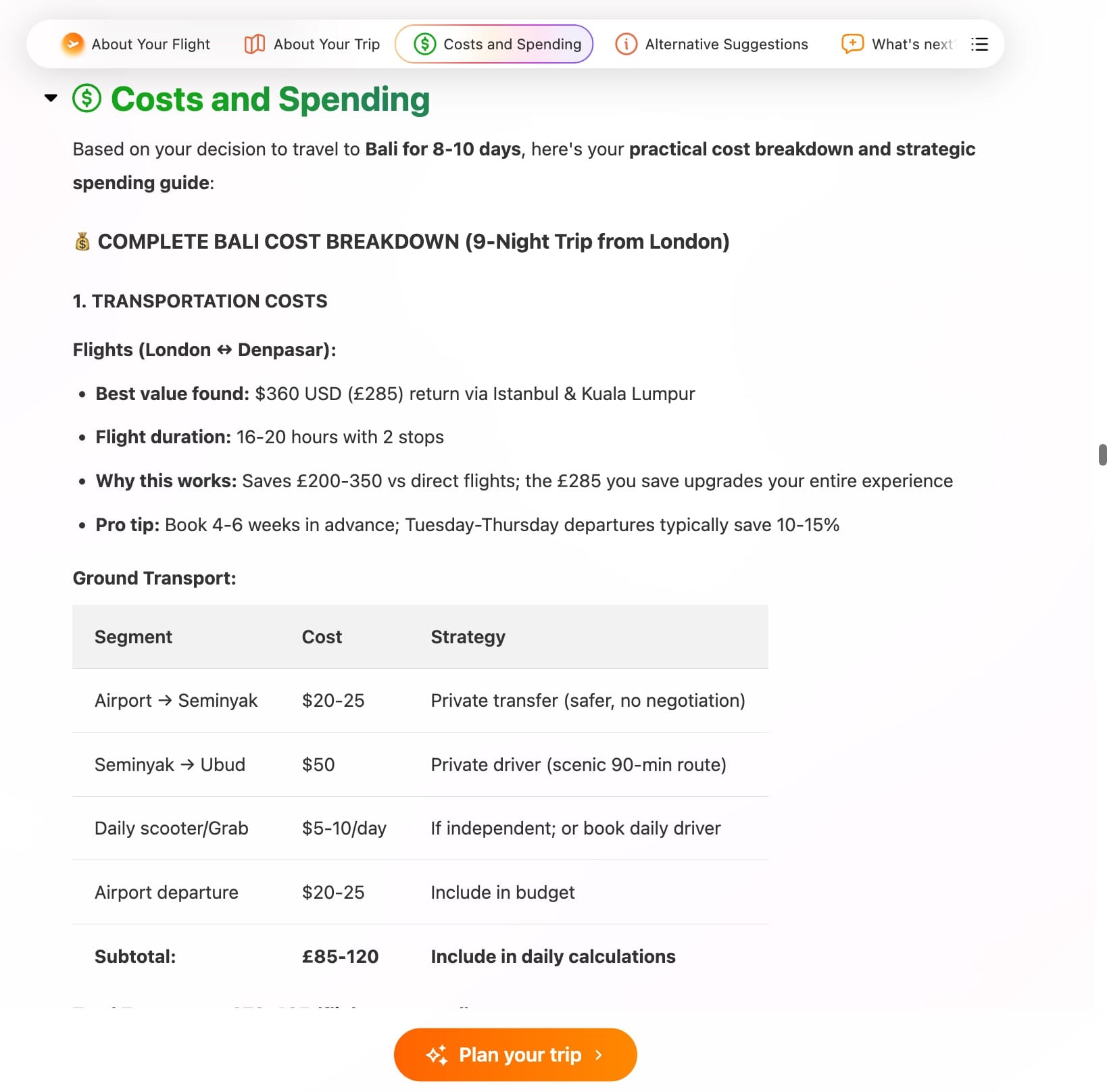Click chevron arrow on Plan your trip
Image resolution: width=1107 pixels, height=1092 pixels.
[599, 1055]
